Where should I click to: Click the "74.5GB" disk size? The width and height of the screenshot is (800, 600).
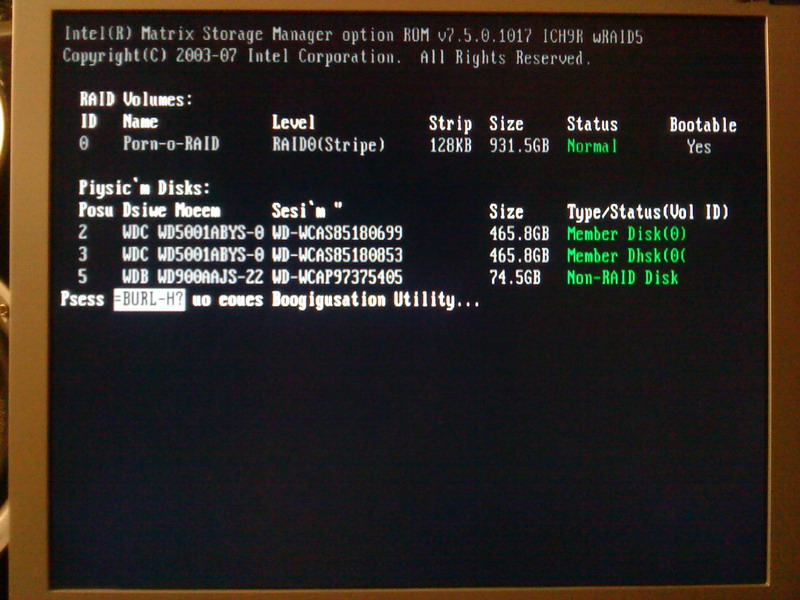click(x=514, y=278)
